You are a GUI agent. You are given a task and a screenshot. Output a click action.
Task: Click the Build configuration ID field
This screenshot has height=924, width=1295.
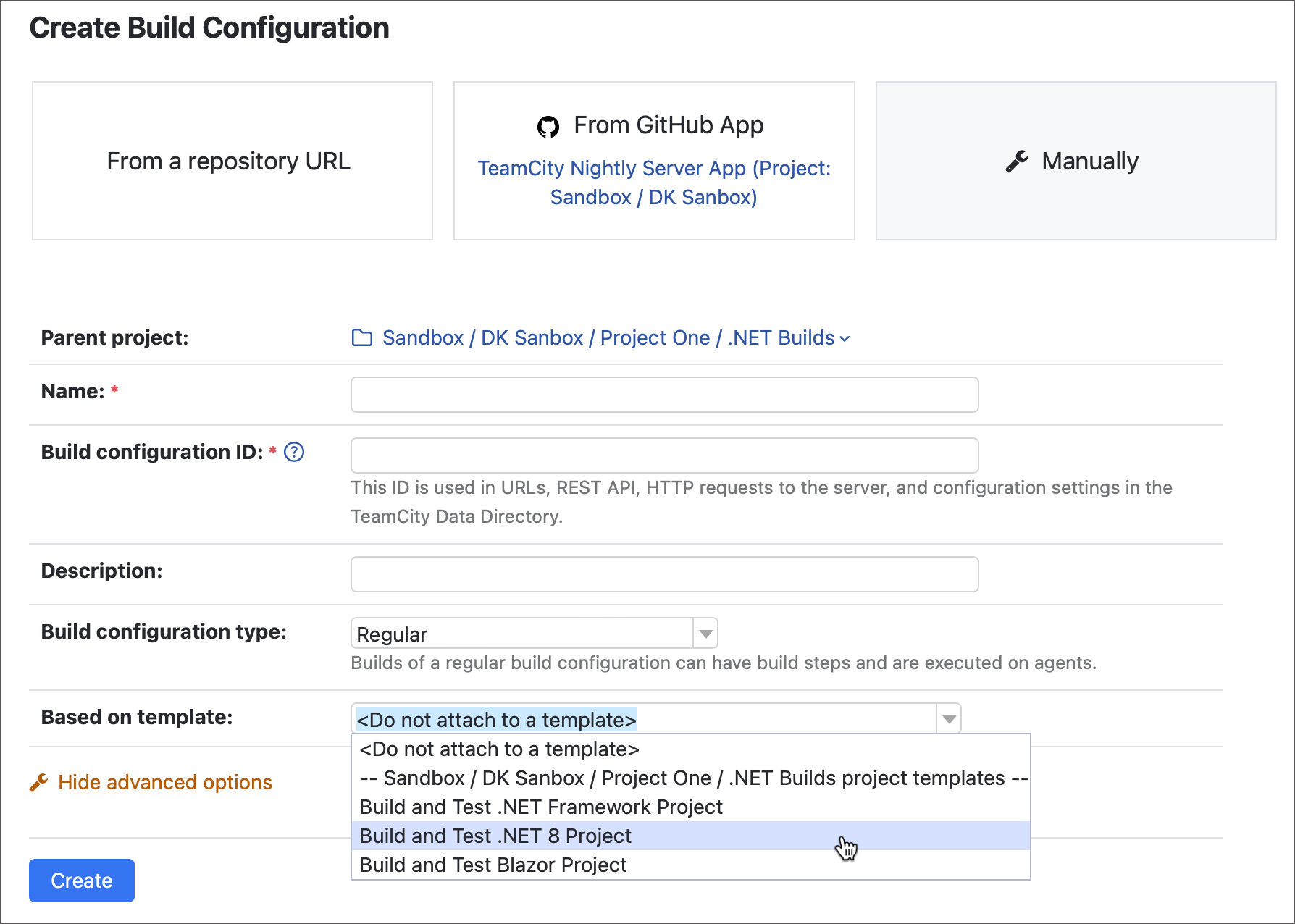(663, 455)
